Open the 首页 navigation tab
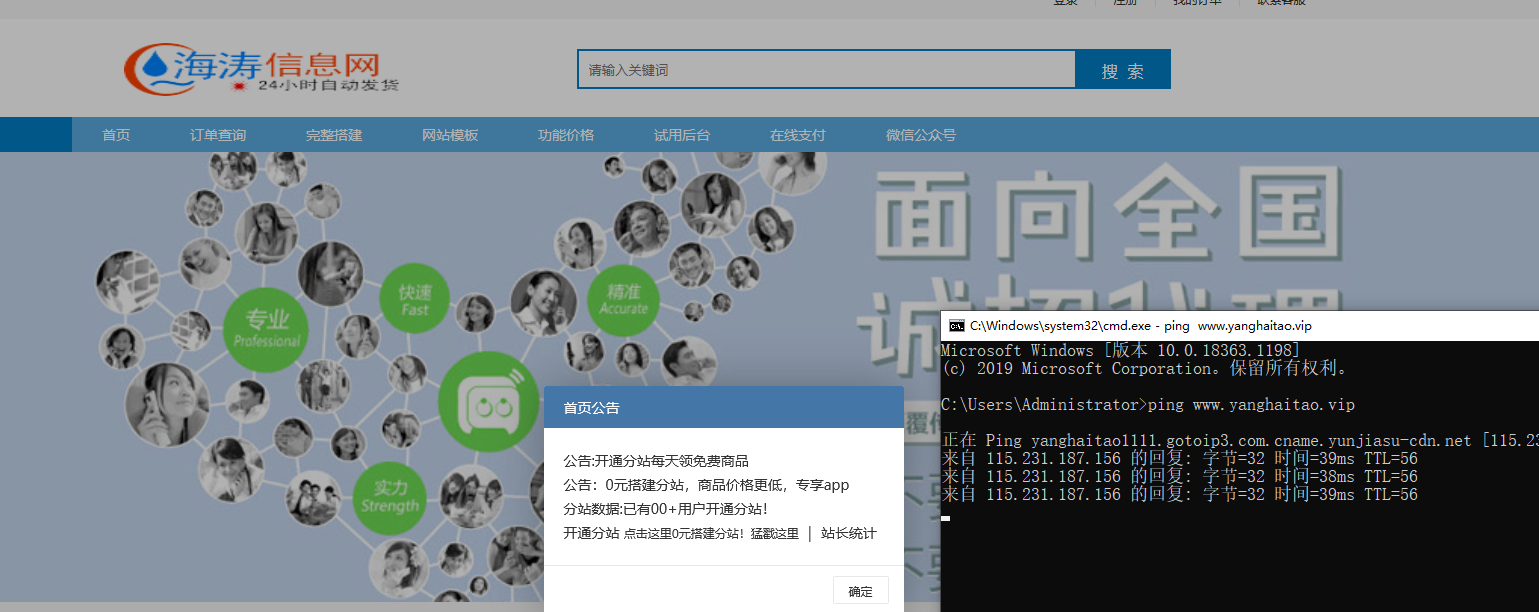This screenshot has height=612, width=1539. (116, 135)
